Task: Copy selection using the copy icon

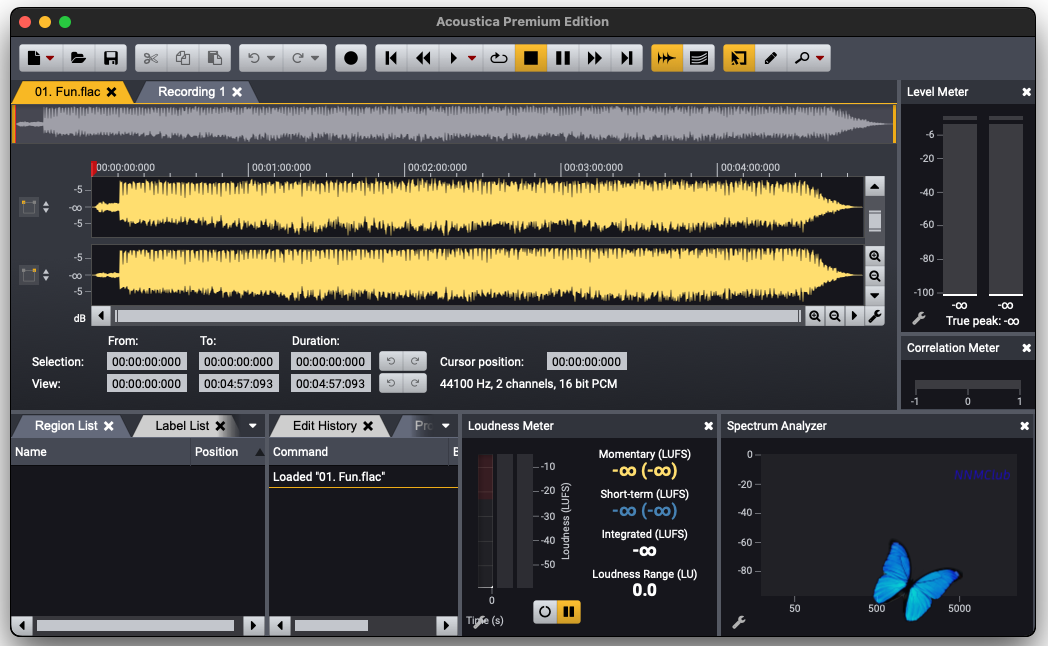Action: pyautogui.click(x=182, y=58)
